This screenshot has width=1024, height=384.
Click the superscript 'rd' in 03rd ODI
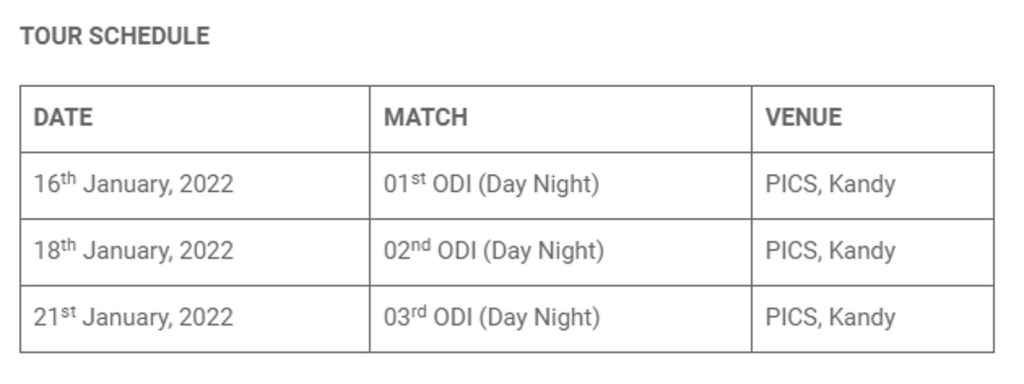click(419, 312)
